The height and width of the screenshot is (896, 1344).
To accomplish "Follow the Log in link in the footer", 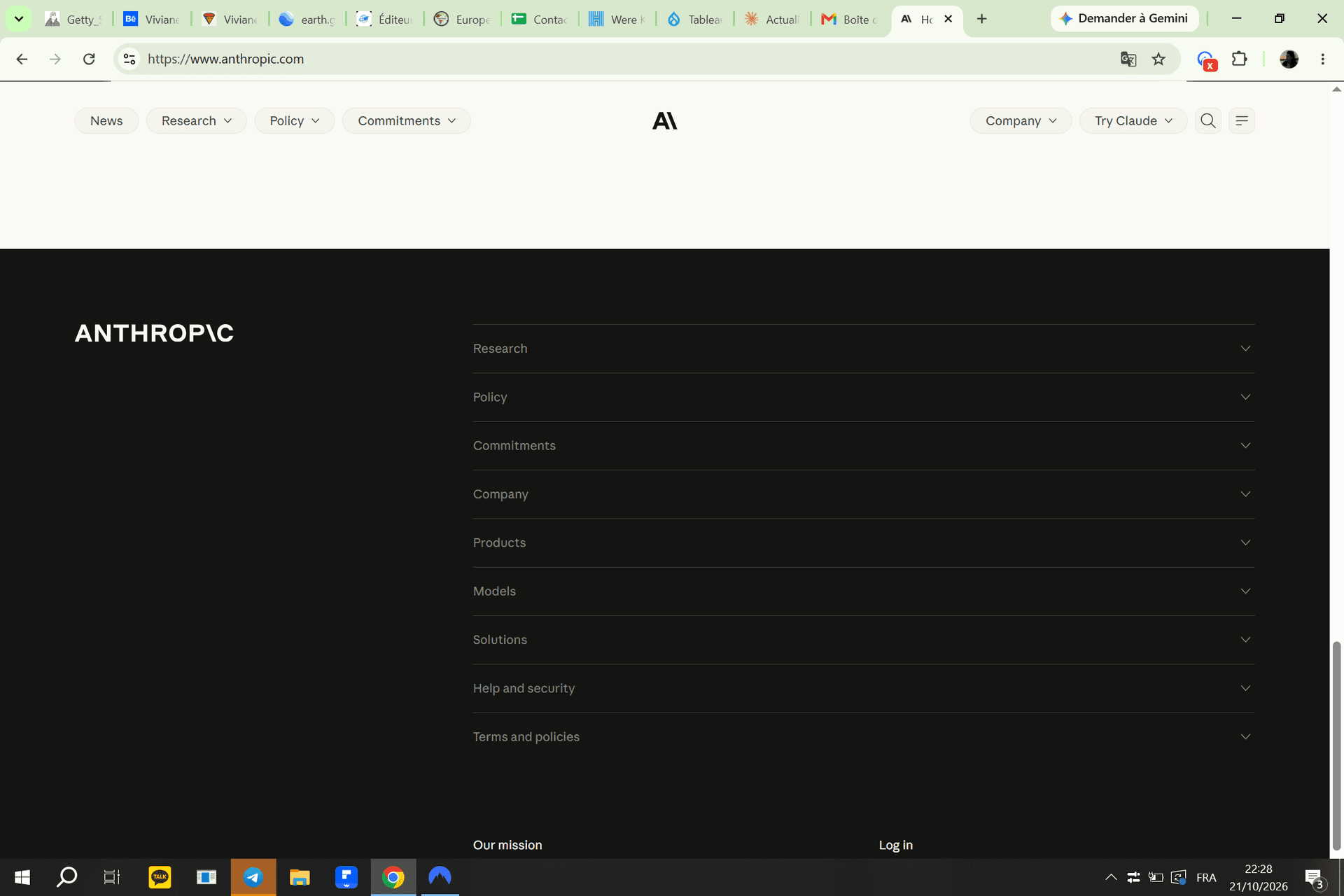I will tap(895, 845).
